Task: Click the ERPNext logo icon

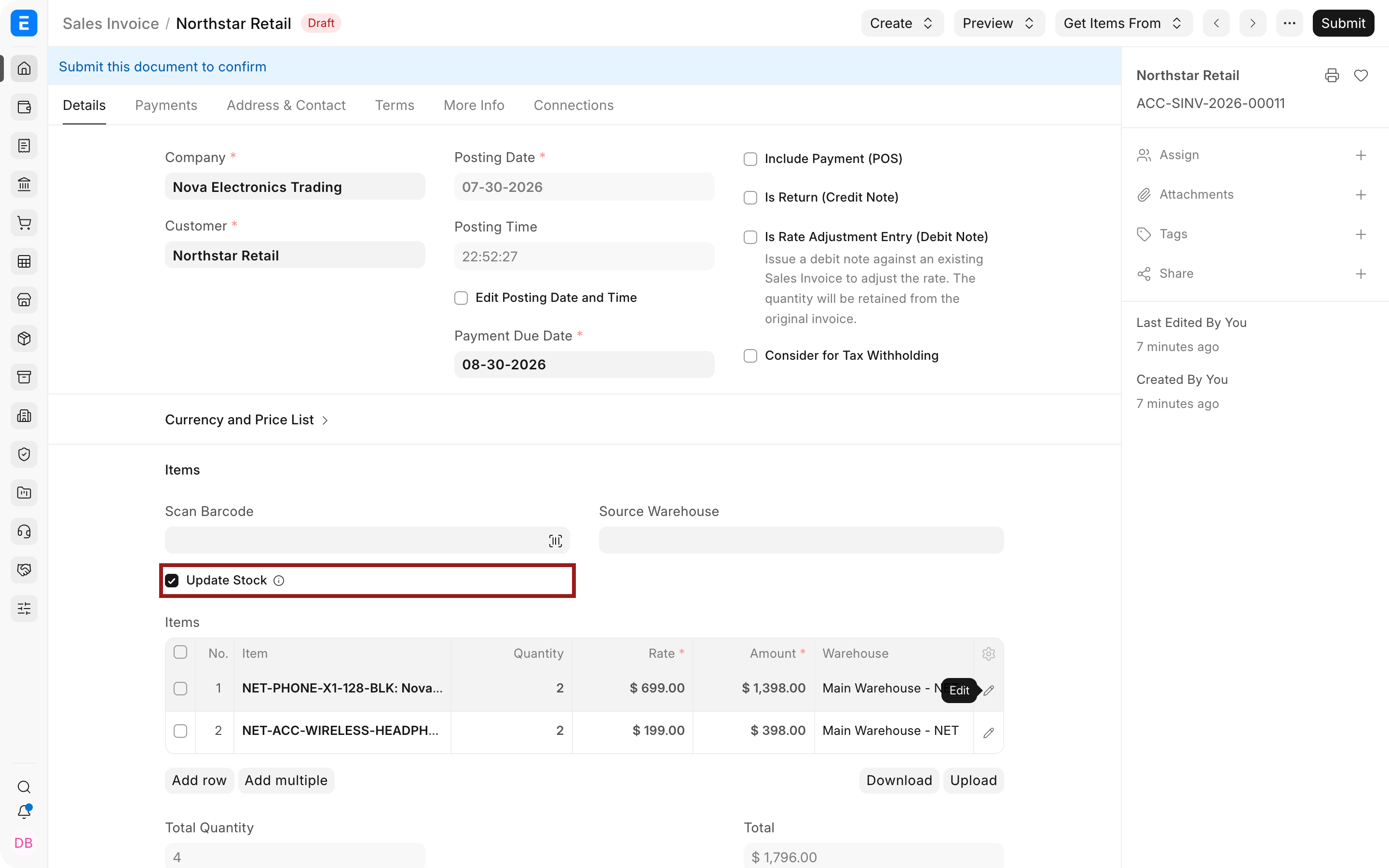Action: pos(24,23)
